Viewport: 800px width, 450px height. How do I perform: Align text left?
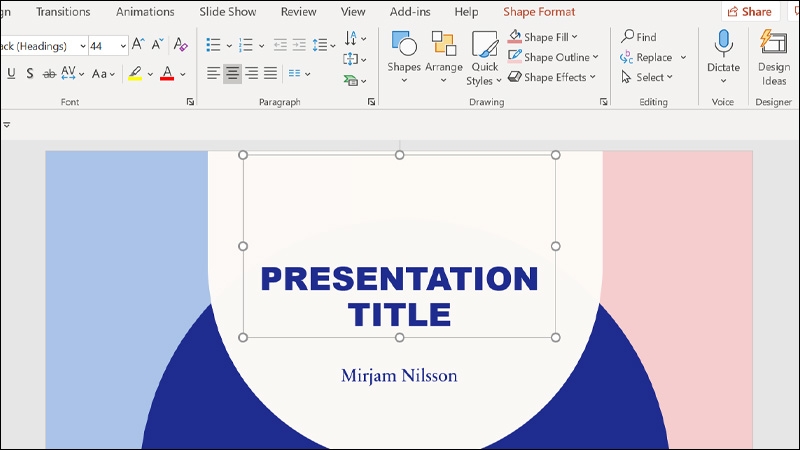pyautogui.click(x=213, y=74)
